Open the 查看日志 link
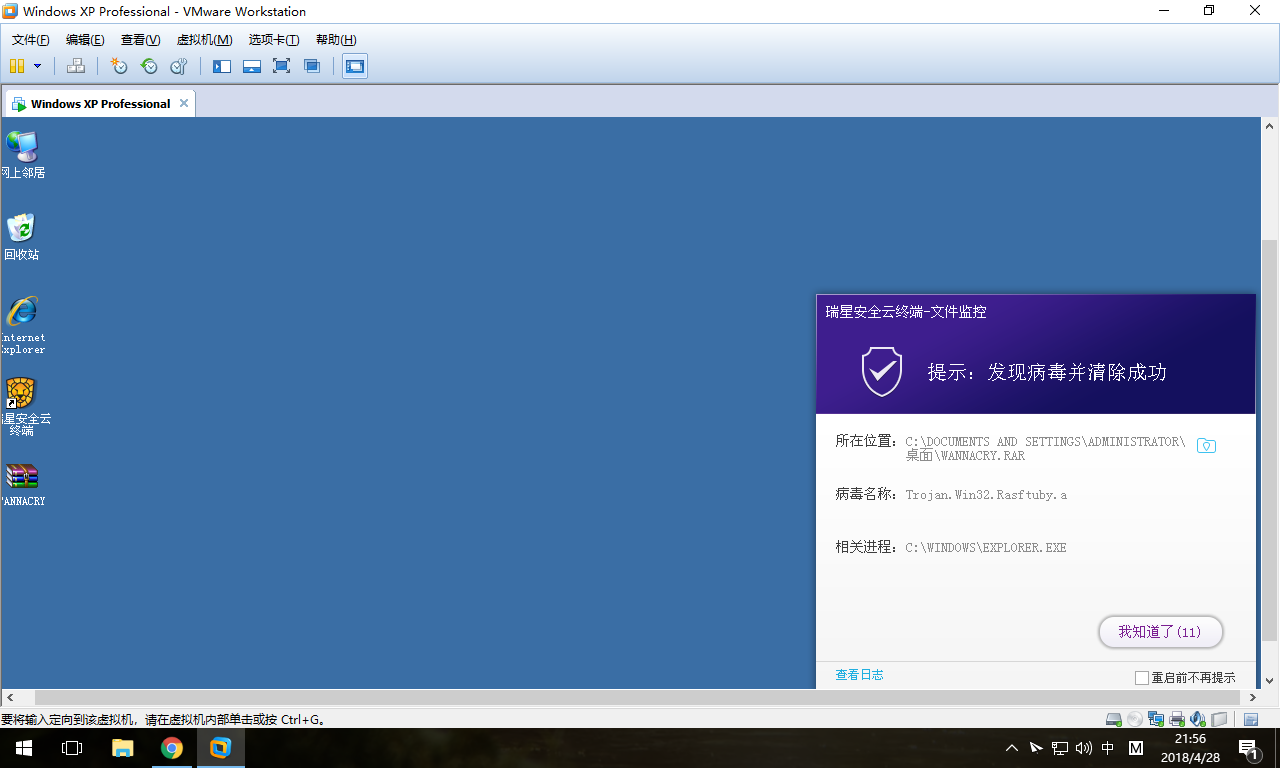The height and width of the screenshot is (768, 1280). coord(859,675)
